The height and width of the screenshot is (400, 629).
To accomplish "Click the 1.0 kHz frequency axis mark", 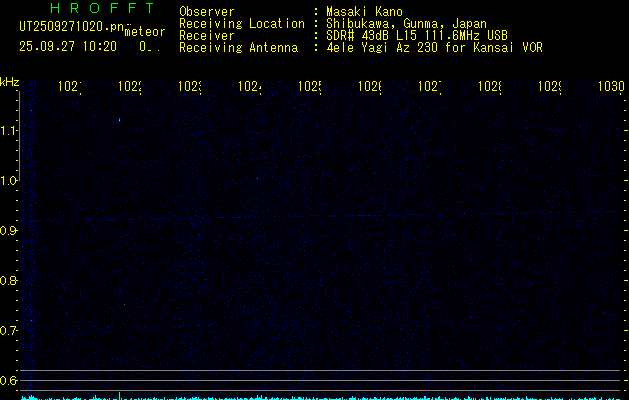I will [9, 181].
